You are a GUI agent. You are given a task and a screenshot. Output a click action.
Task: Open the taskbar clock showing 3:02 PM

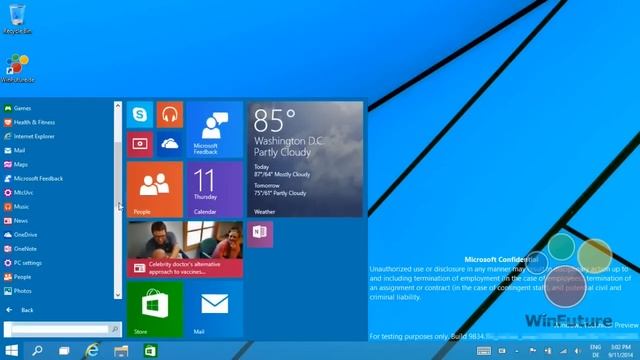(620, 351)
